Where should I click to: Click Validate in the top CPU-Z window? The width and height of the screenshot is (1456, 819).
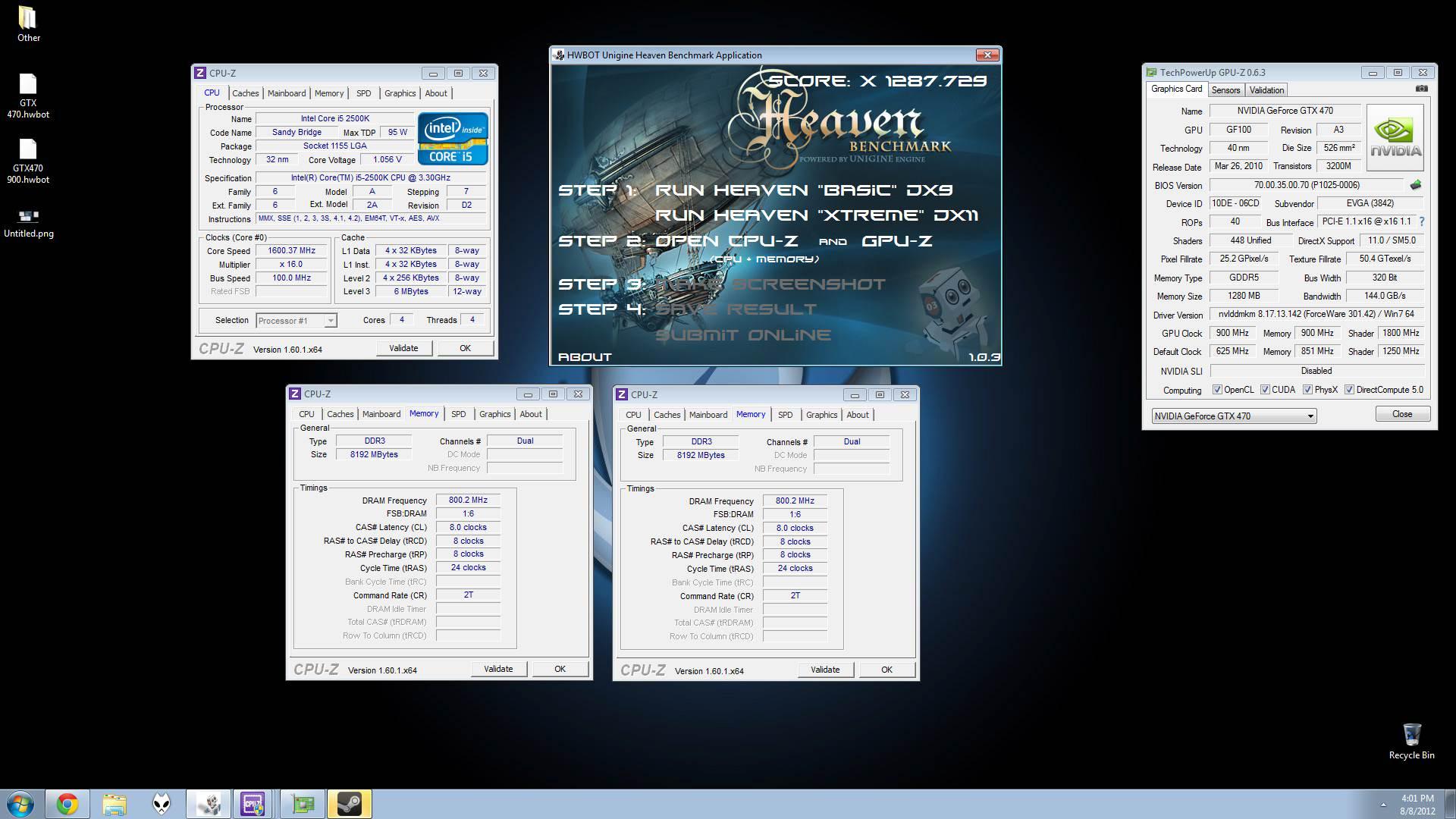coord(403,348)
